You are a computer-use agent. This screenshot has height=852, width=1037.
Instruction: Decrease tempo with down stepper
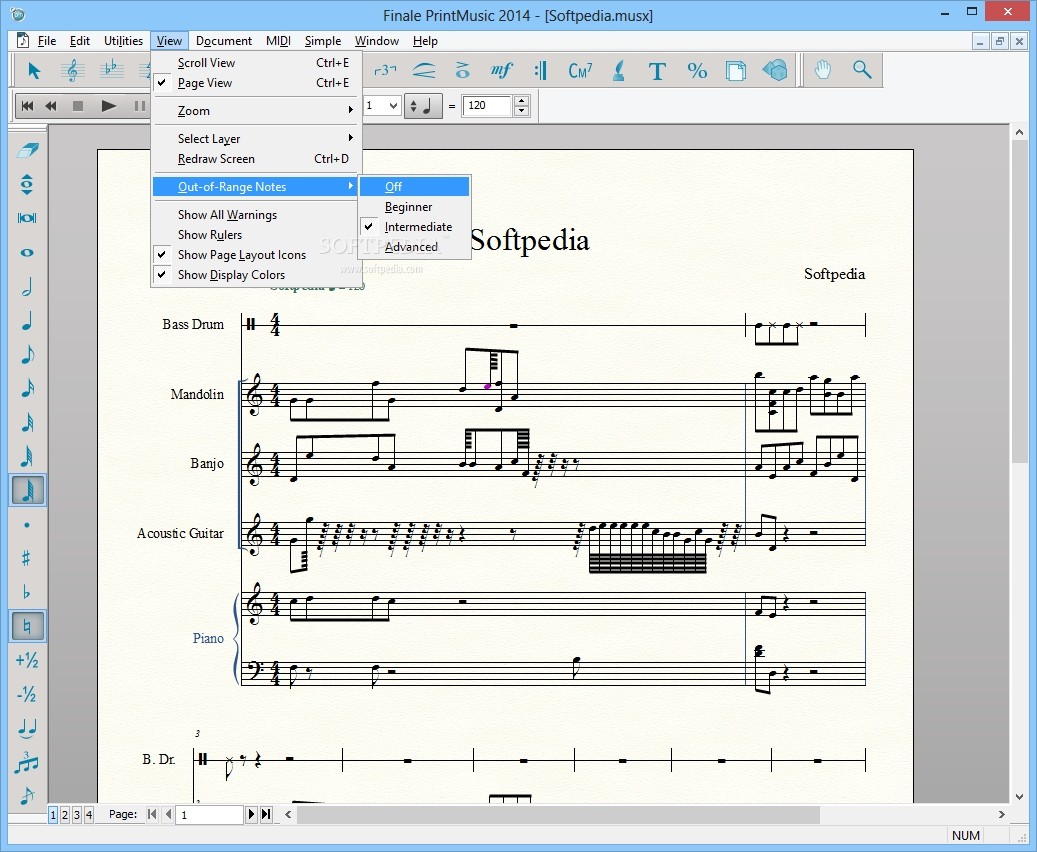tap(522, 110)
